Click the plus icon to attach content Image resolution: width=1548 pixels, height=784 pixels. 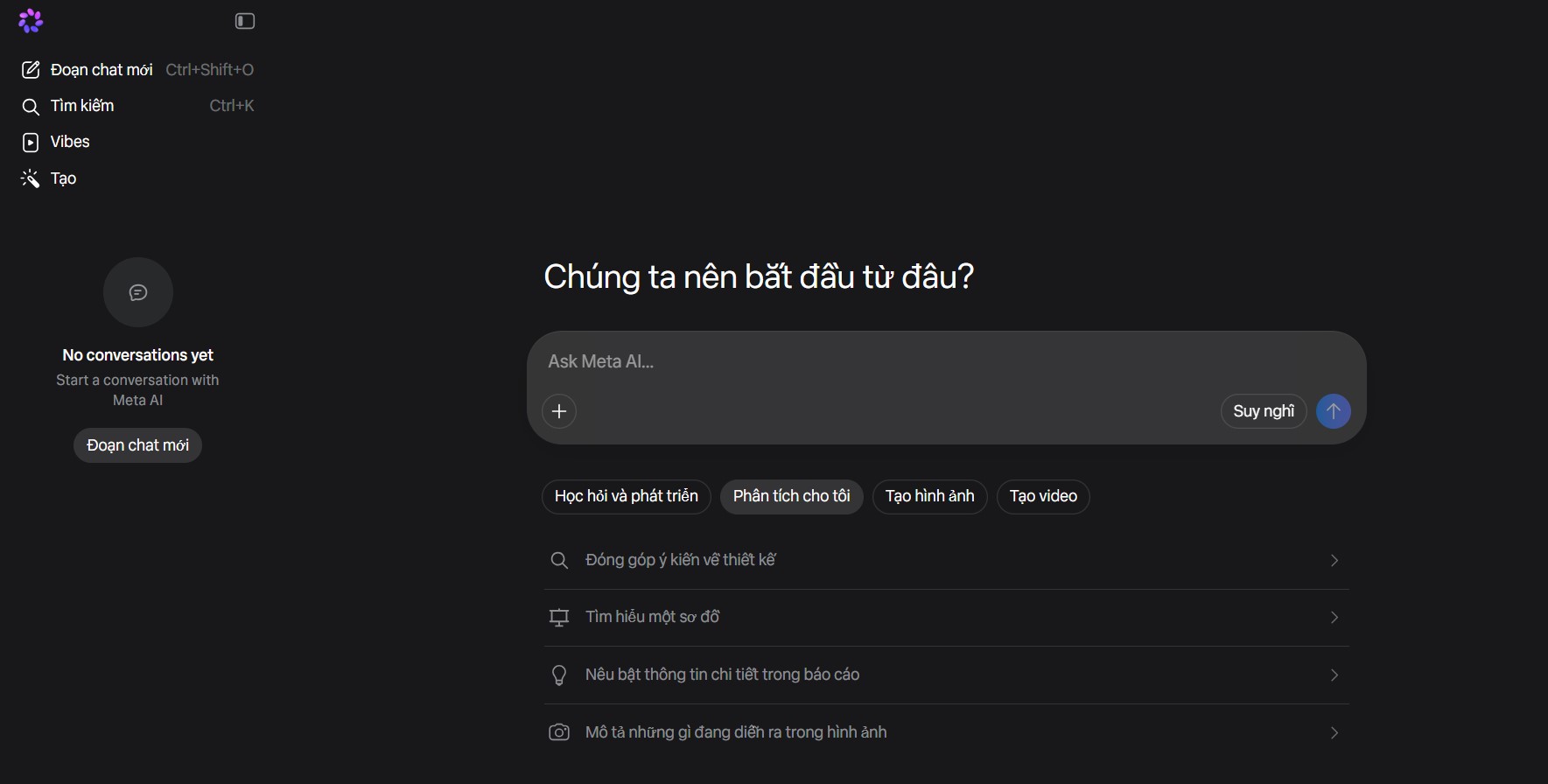click(x=560, y=411)
